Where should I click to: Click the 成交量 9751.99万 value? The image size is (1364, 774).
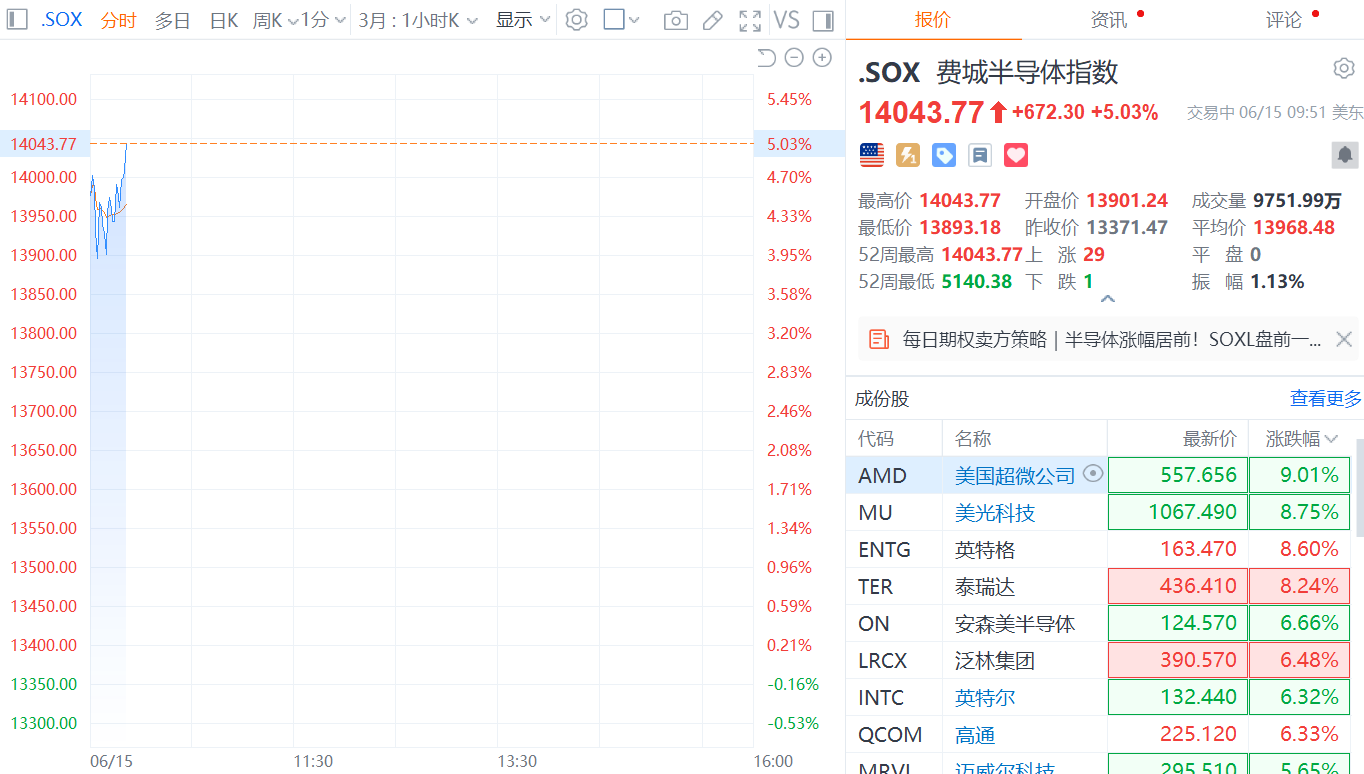[x=1297, y=200]
